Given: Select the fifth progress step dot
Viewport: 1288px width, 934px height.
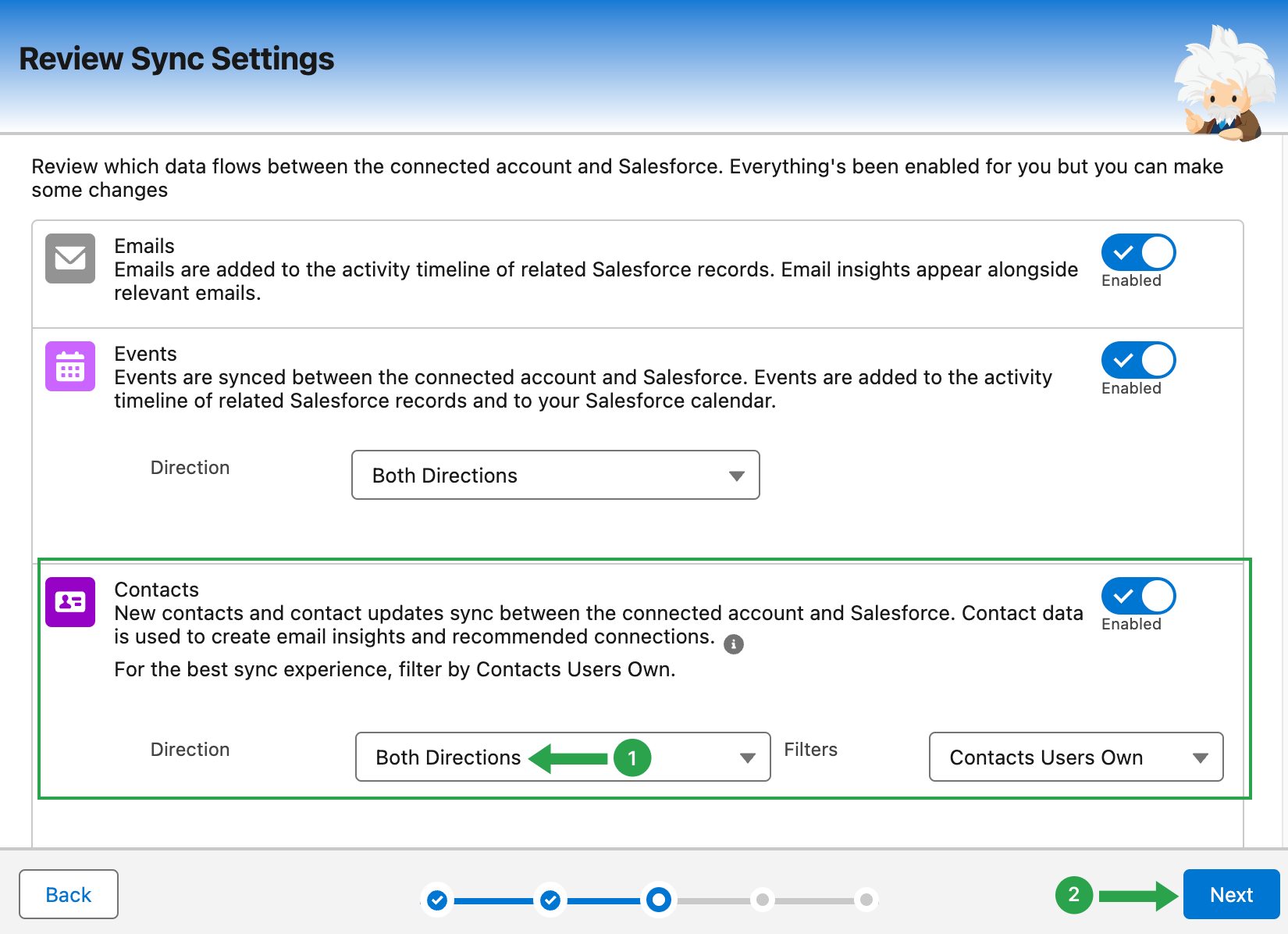Looking at the screenshot, I should click(x=866, y=900).
